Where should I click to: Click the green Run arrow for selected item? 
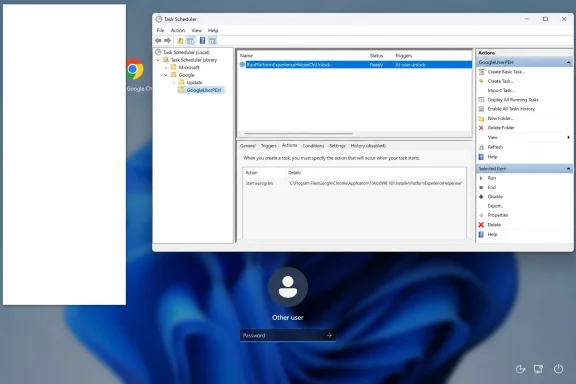pos(481,178)
